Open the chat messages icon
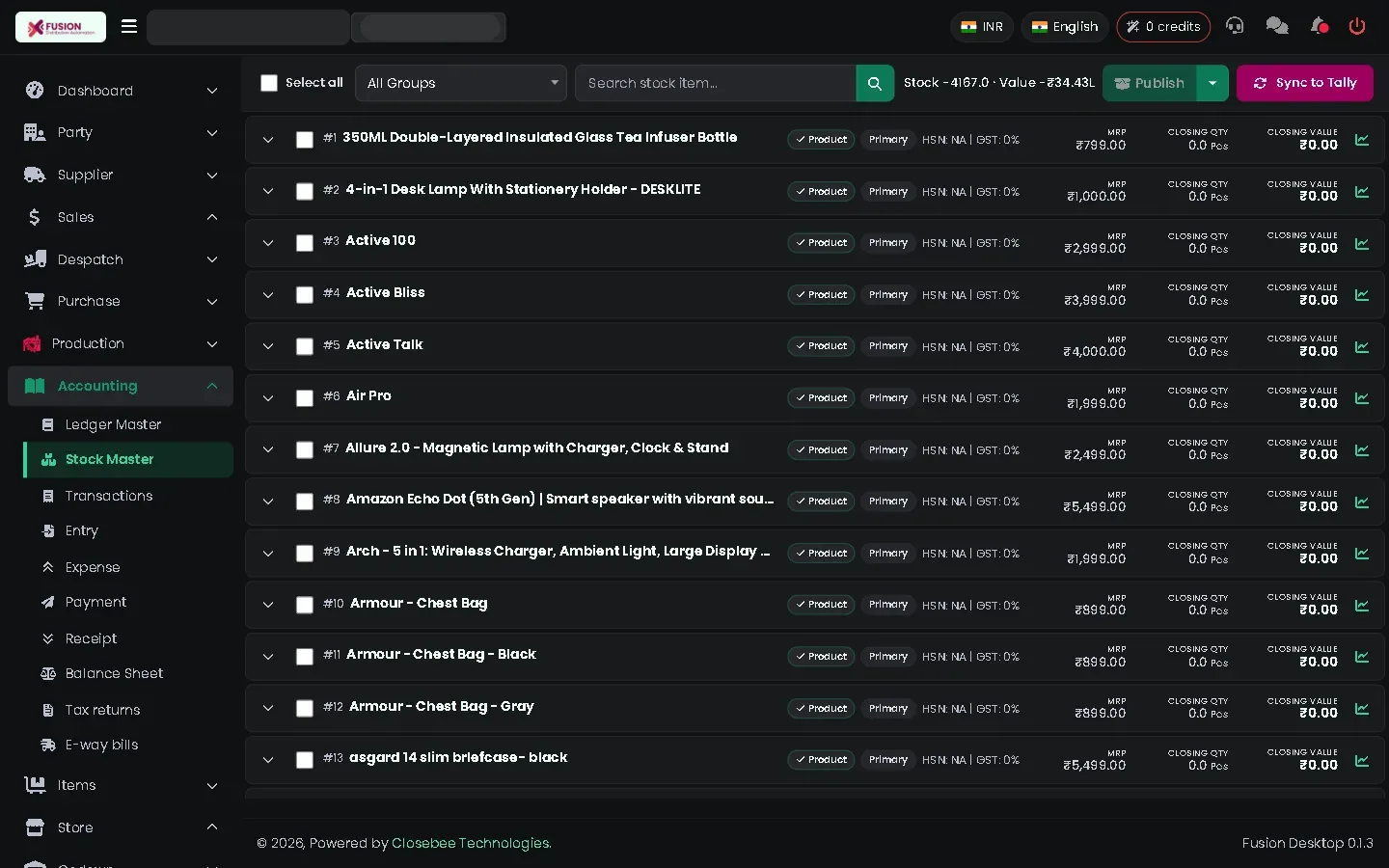This screenshot has height=868, width=1389. (1277, 26)
